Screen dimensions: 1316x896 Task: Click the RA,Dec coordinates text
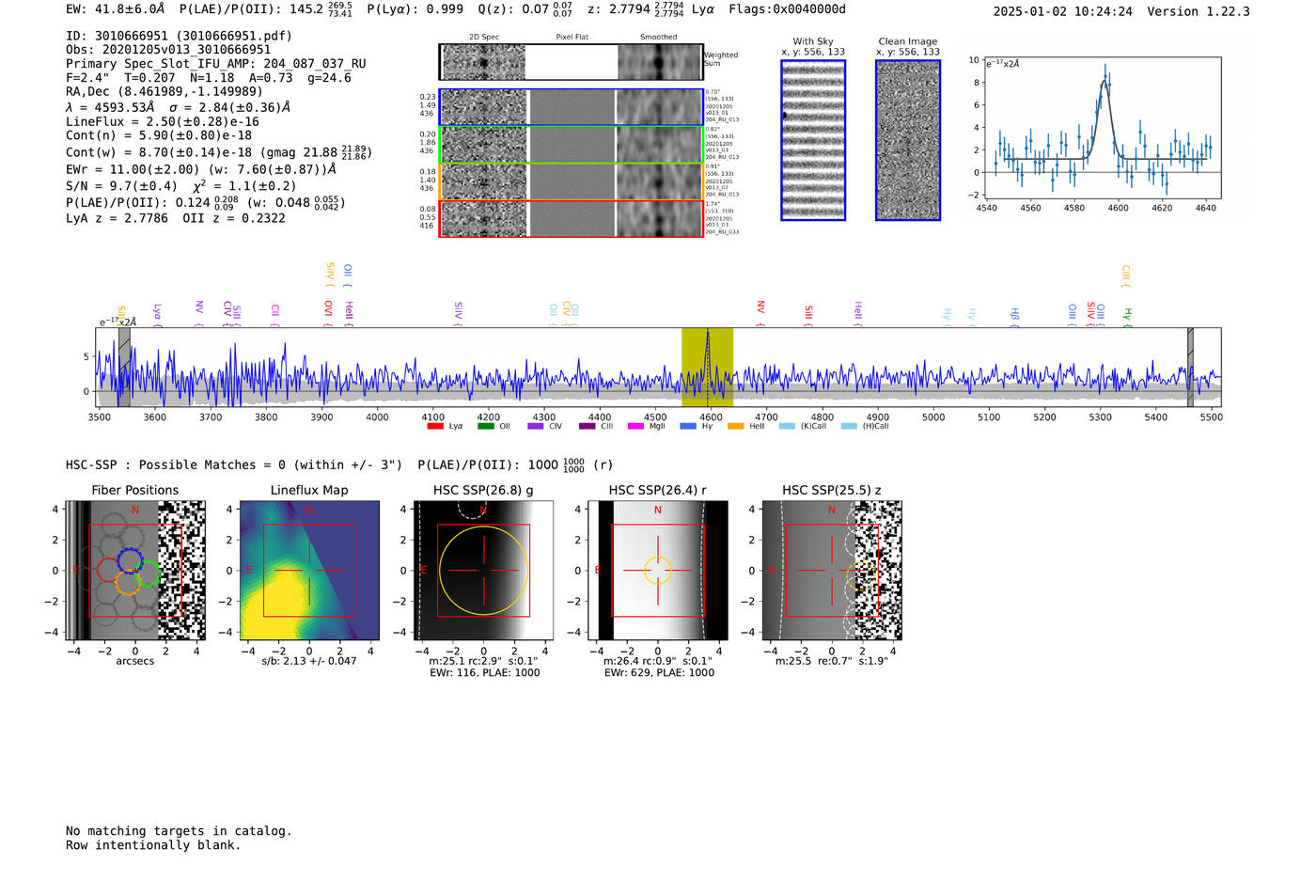[x=164, y=91]
